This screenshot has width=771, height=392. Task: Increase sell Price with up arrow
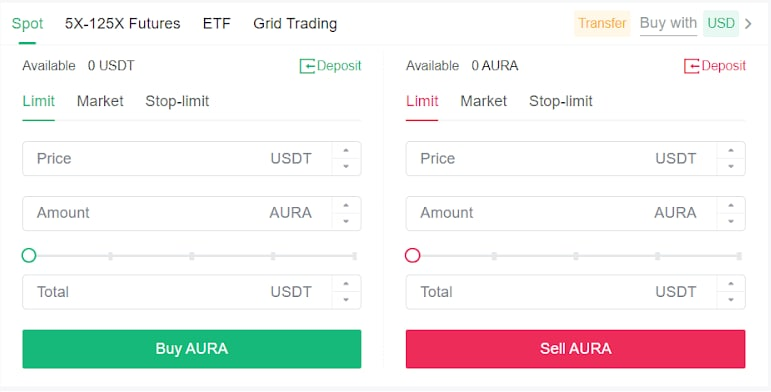[731, 151]
